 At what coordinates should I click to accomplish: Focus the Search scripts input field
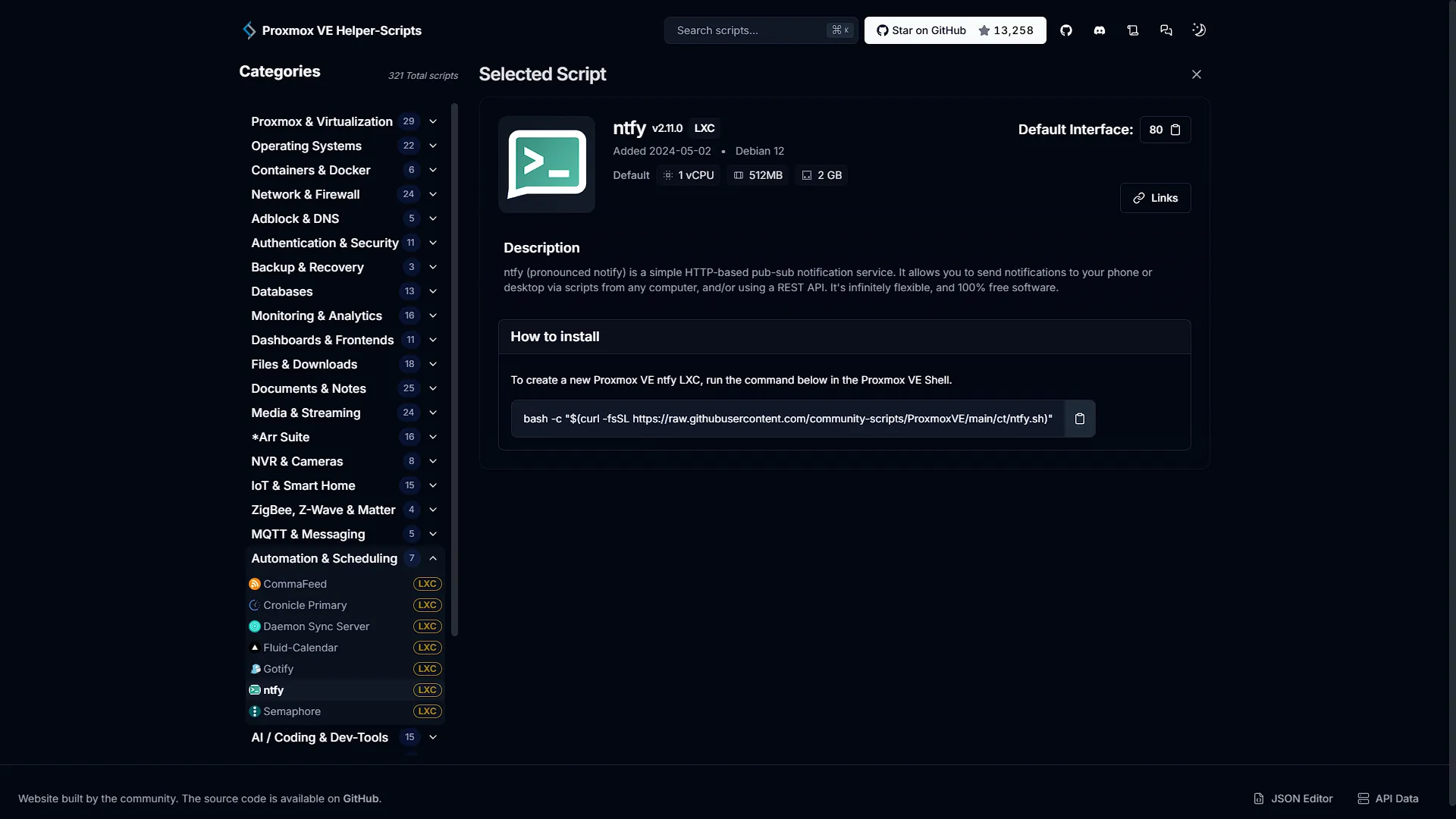[761, 30]
